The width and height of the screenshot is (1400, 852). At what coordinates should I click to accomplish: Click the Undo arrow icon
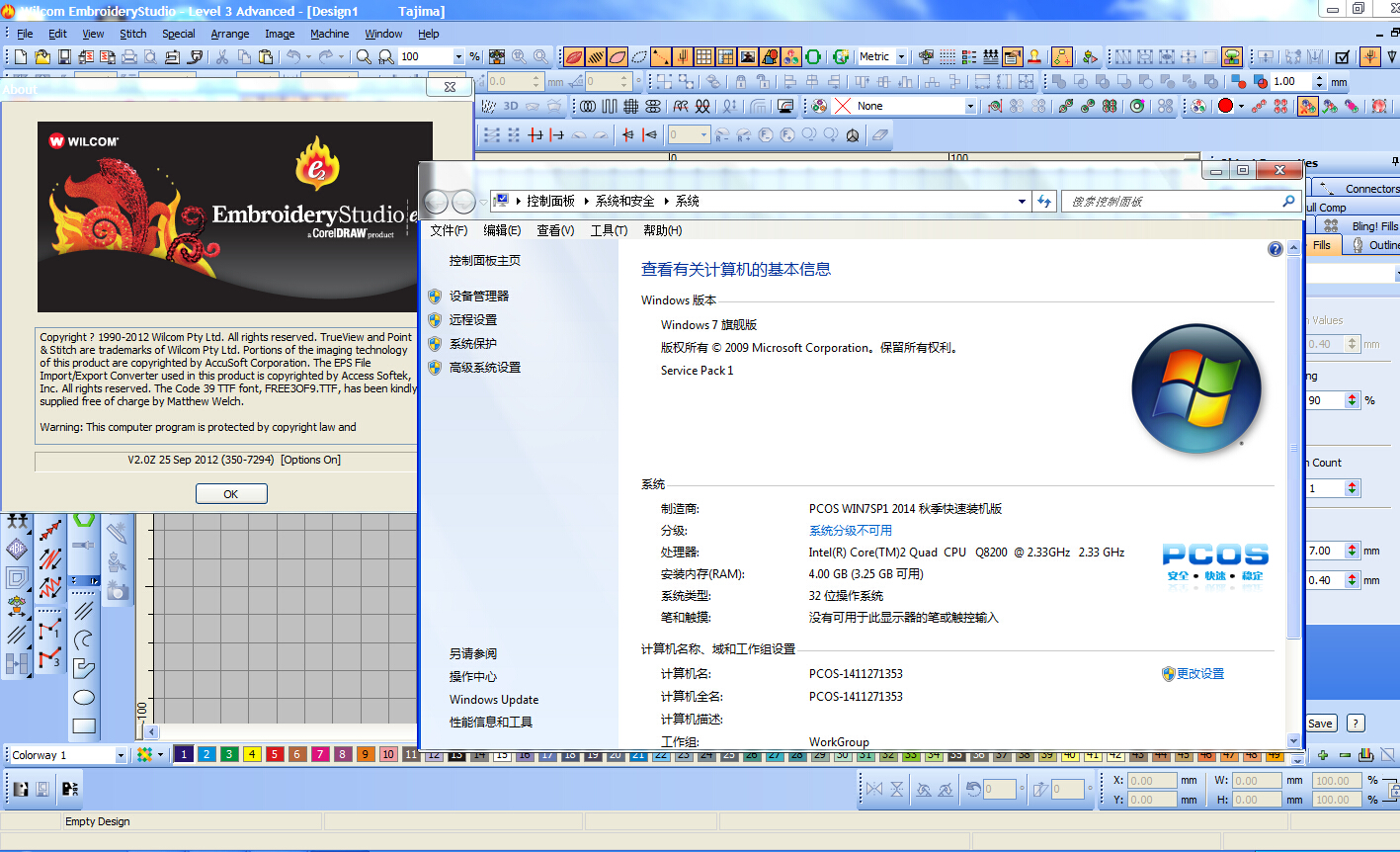[292, 56]
